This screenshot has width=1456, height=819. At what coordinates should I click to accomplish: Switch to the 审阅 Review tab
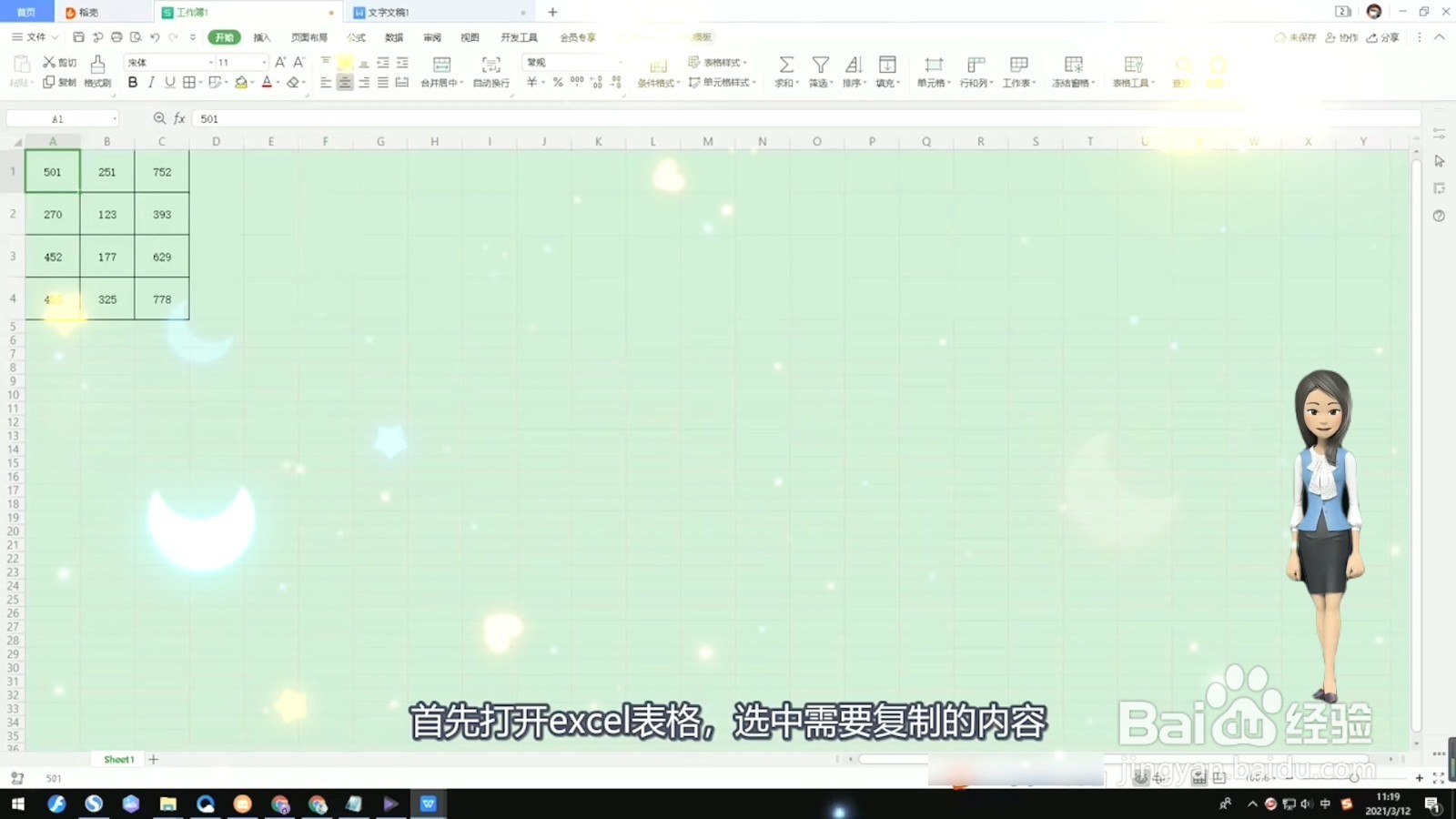click(432, 37)
